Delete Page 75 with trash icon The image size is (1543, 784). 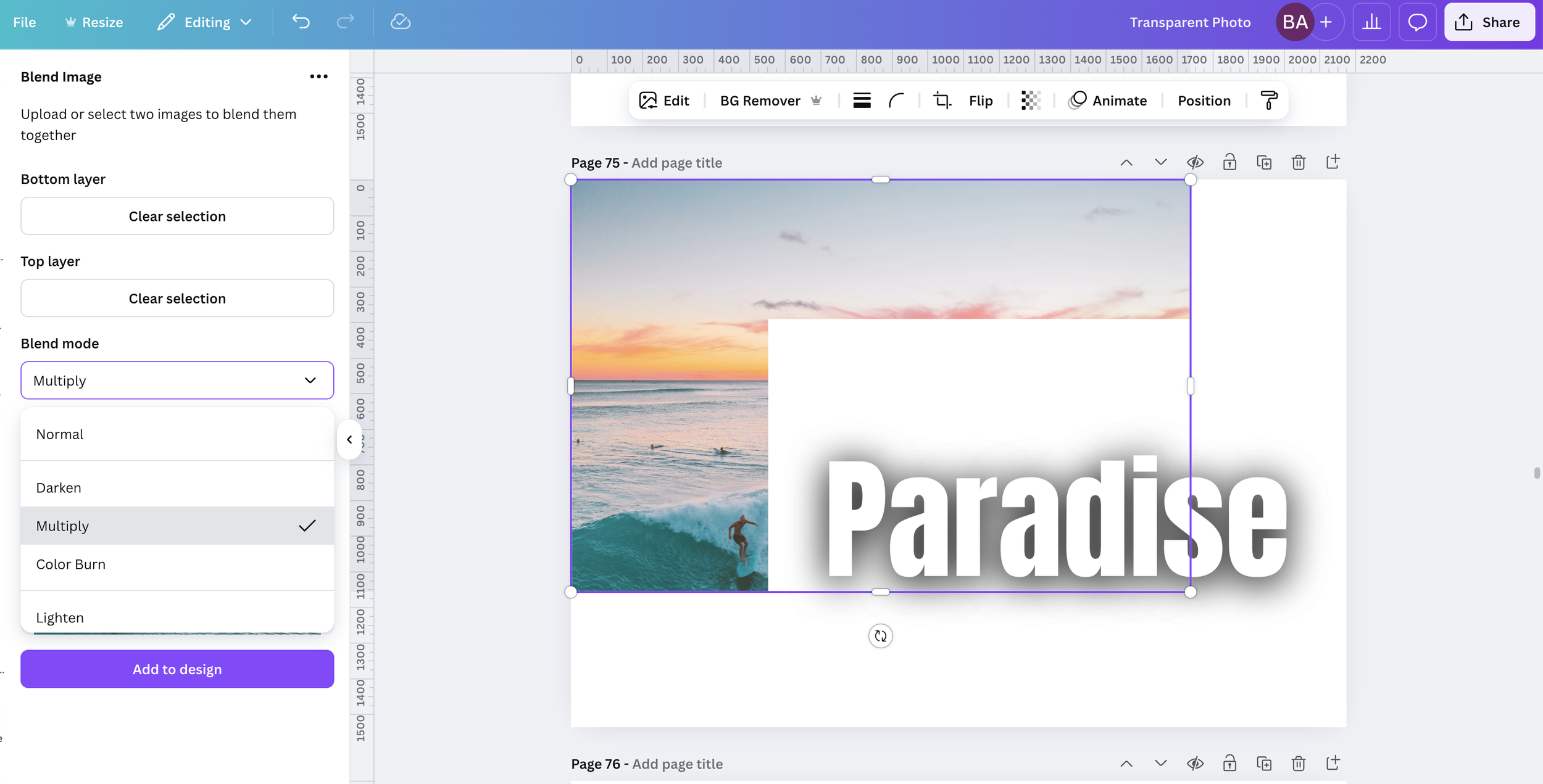click(x=1298, y=162)
